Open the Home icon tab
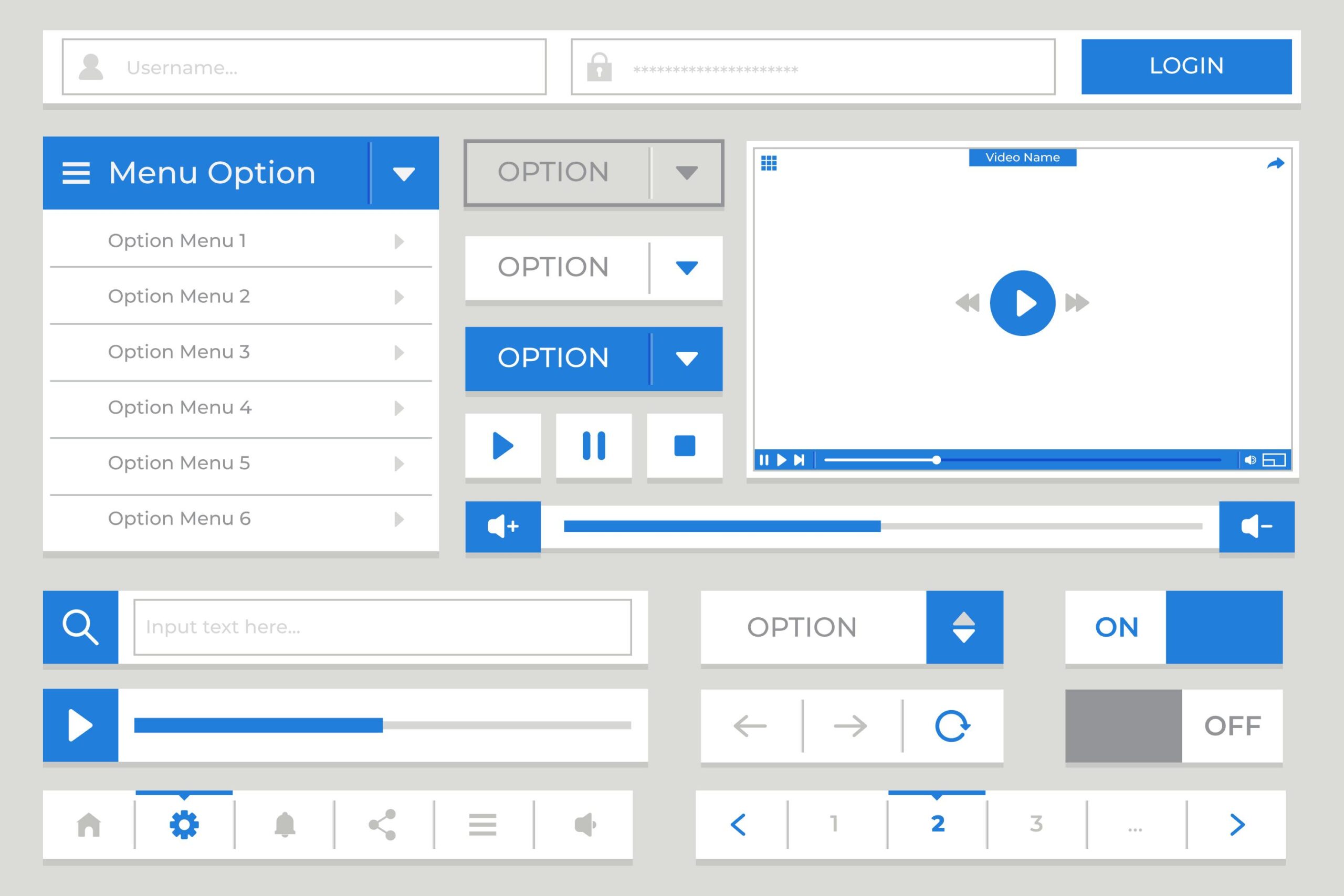The image size is (1344, 896). click(89, 825)
